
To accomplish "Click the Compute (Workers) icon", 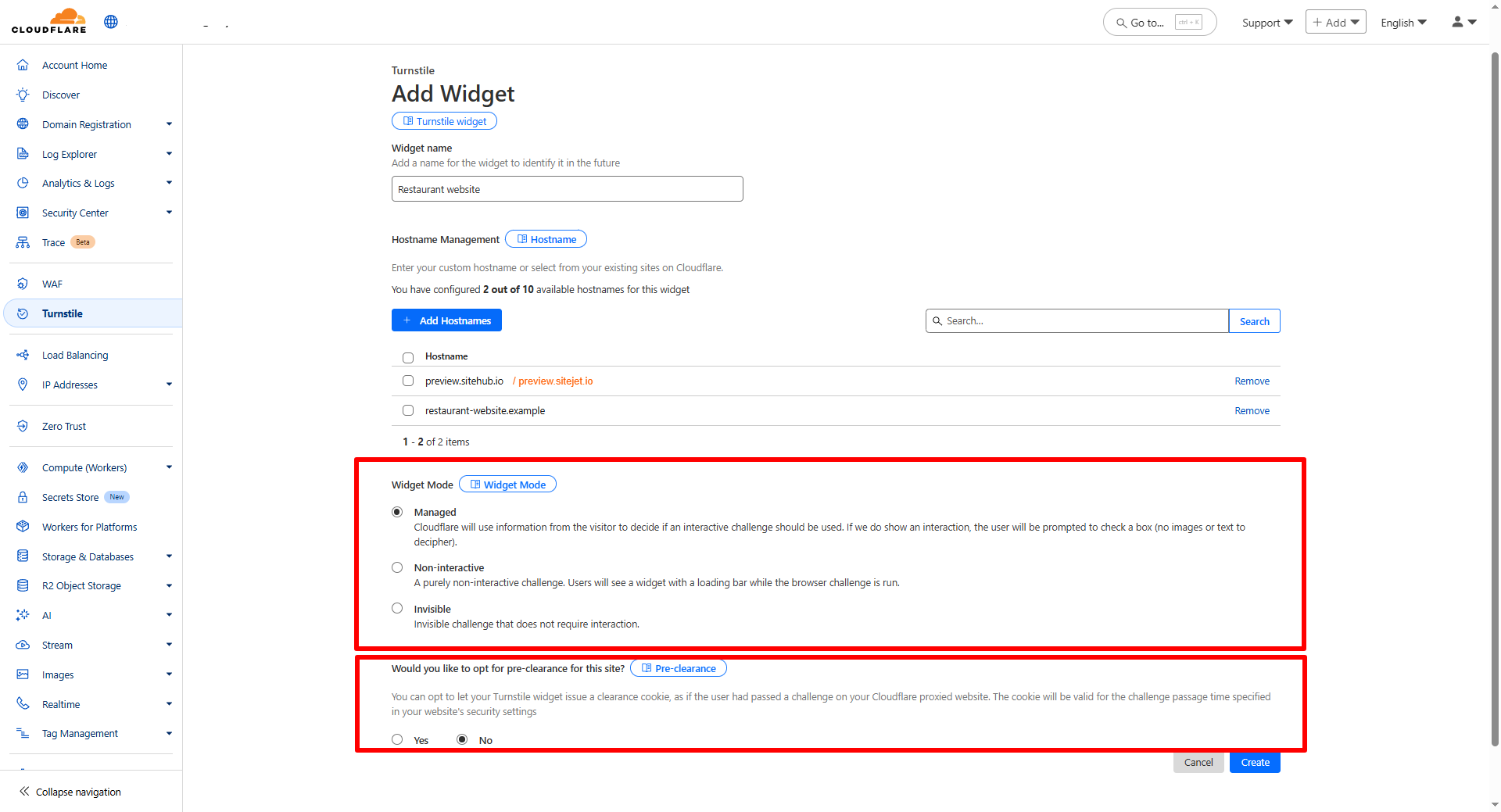I will point(23,467).
